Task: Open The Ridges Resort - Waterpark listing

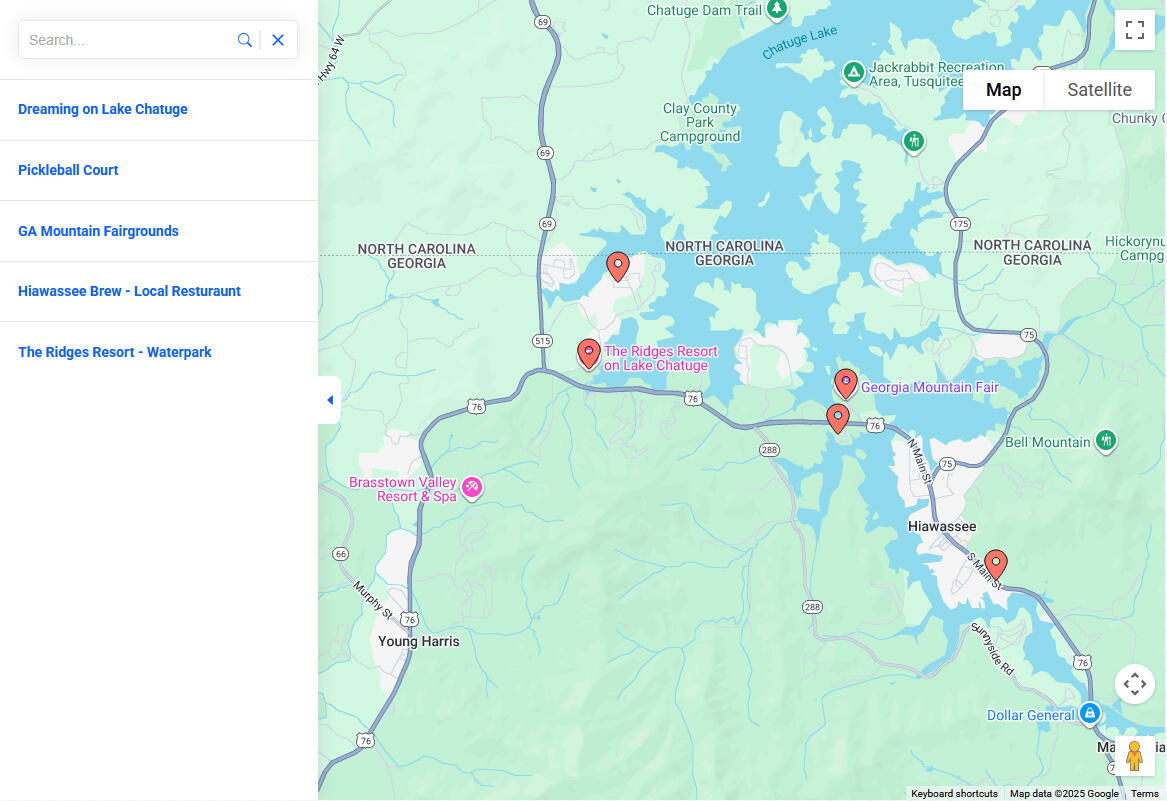Action: [115, 352]
